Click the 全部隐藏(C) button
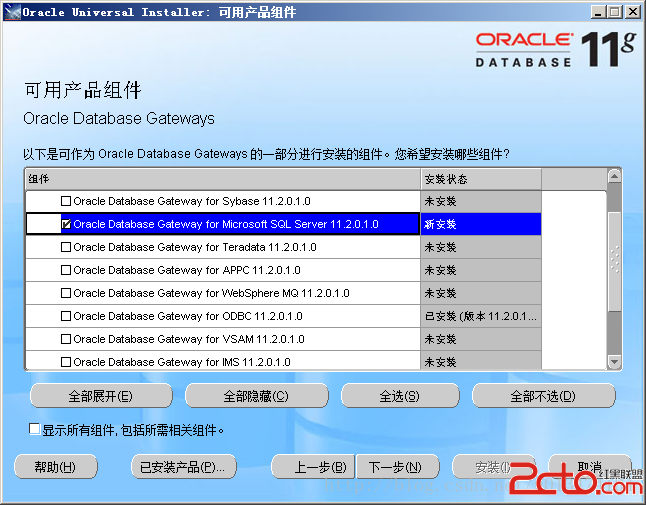Screen dimensions: 646x505 tap(257, 396)
